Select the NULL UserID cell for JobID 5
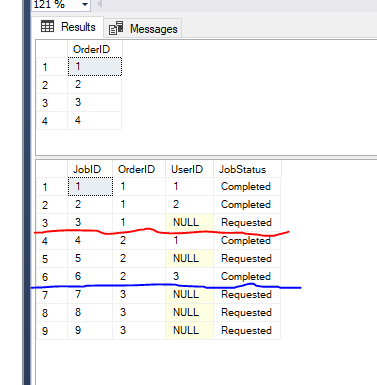This screenshot has height=385, width=377. tap(189, 258)
